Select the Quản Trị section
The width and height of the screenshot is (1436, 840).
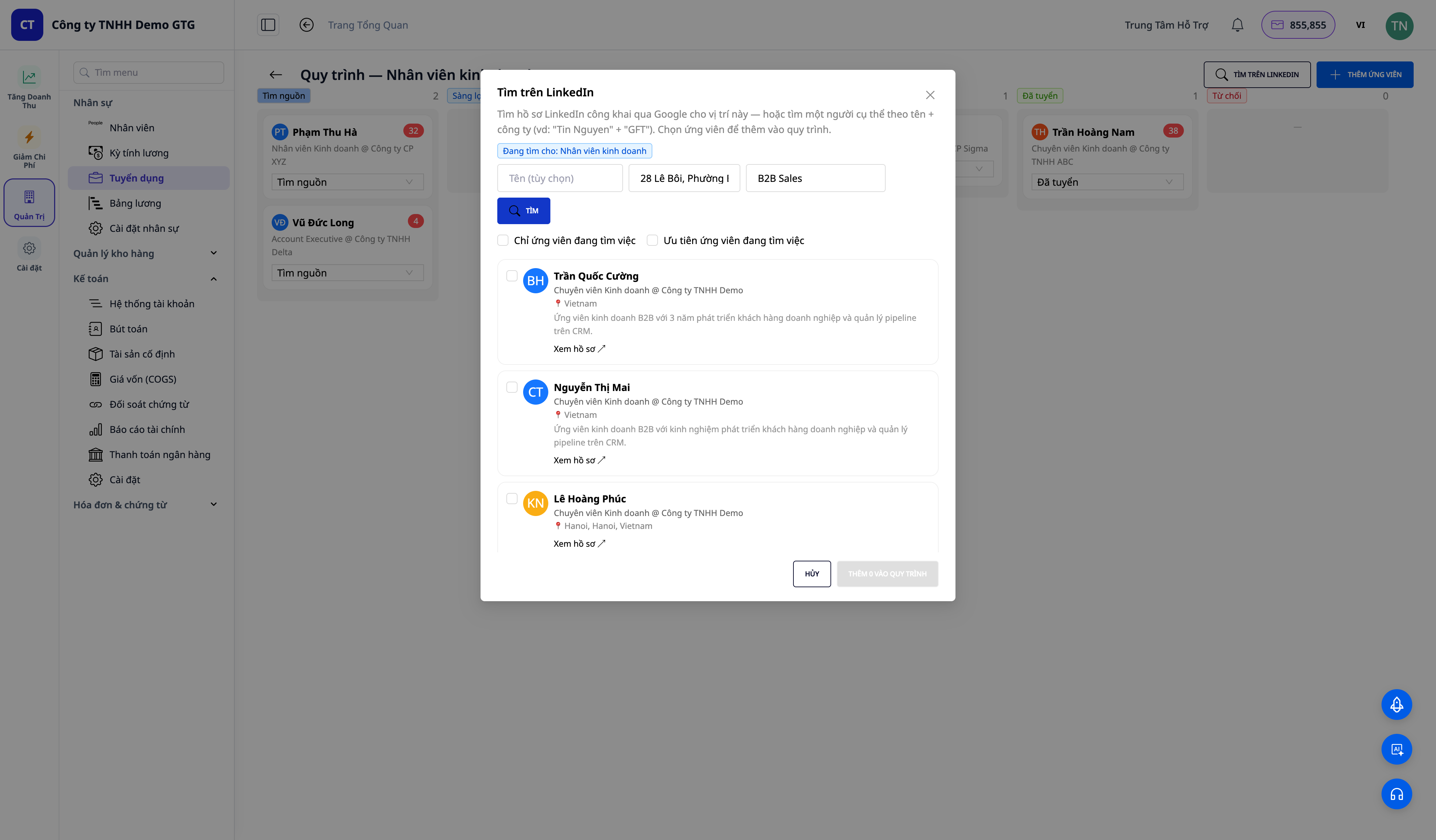[29, 203]
